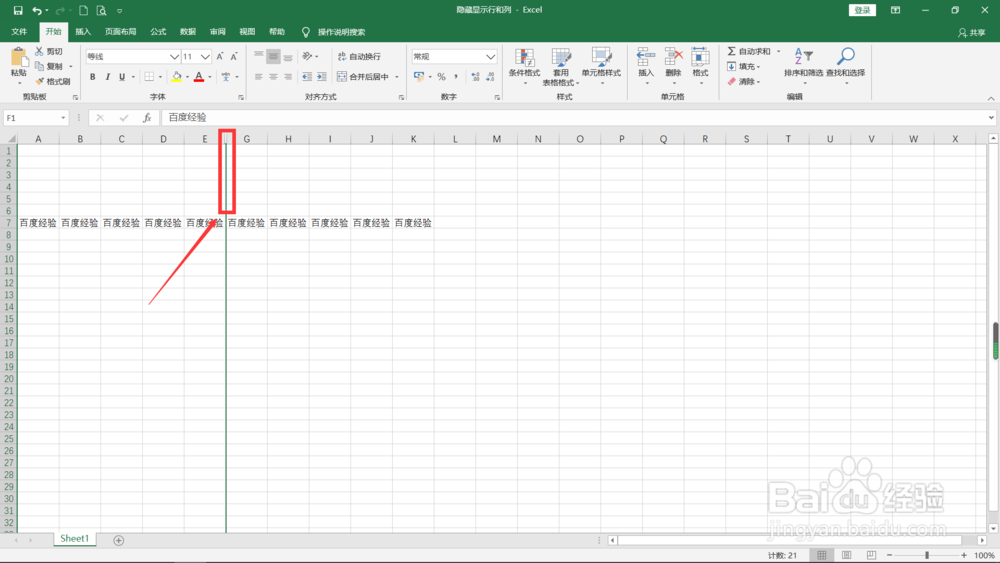Open text orientation options
The height and width of the screenshot is (563, 1000).
[x=310, y=57]
